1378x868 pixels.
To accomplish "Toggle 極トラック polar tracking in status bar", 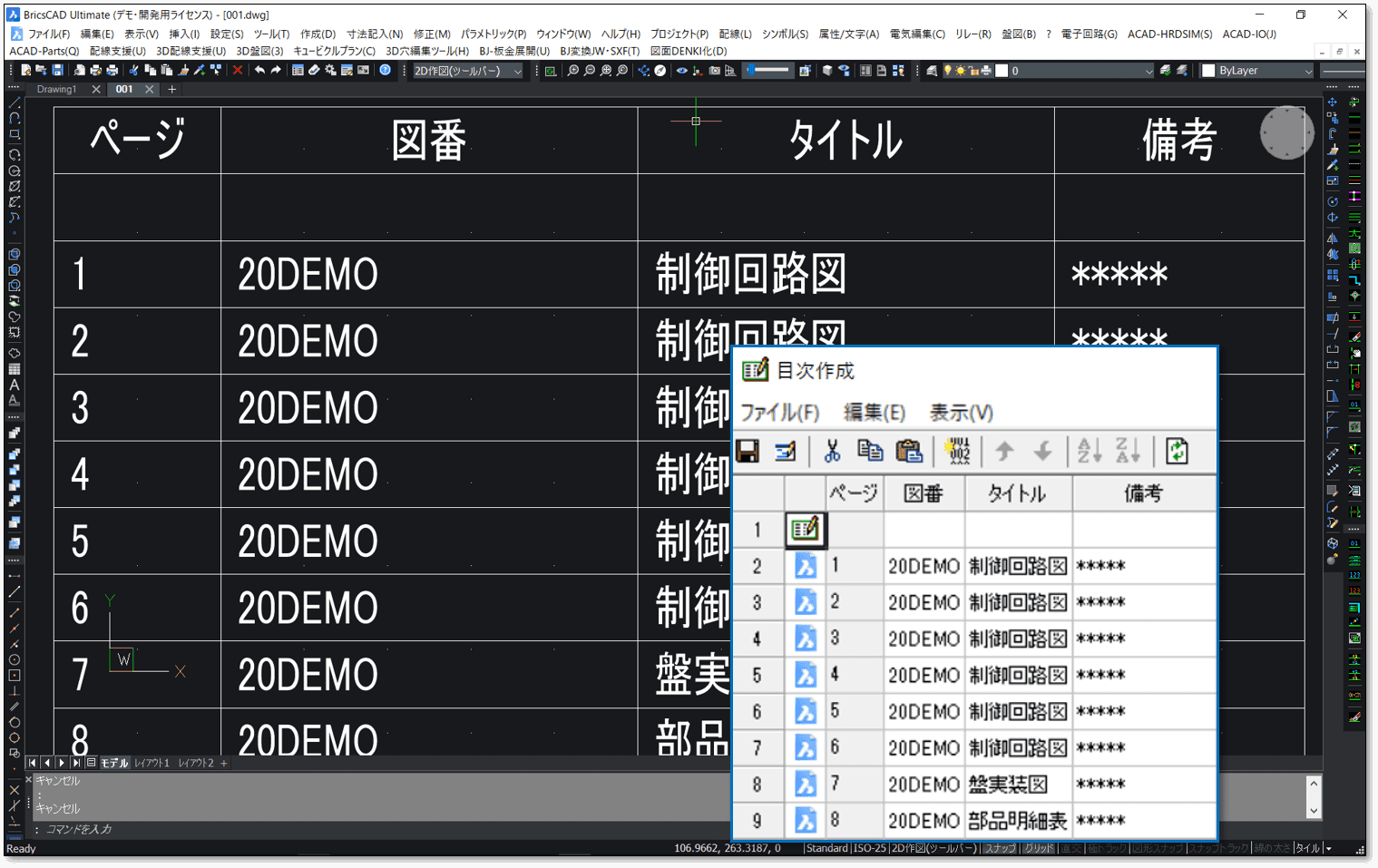I will pos(1108,848).
